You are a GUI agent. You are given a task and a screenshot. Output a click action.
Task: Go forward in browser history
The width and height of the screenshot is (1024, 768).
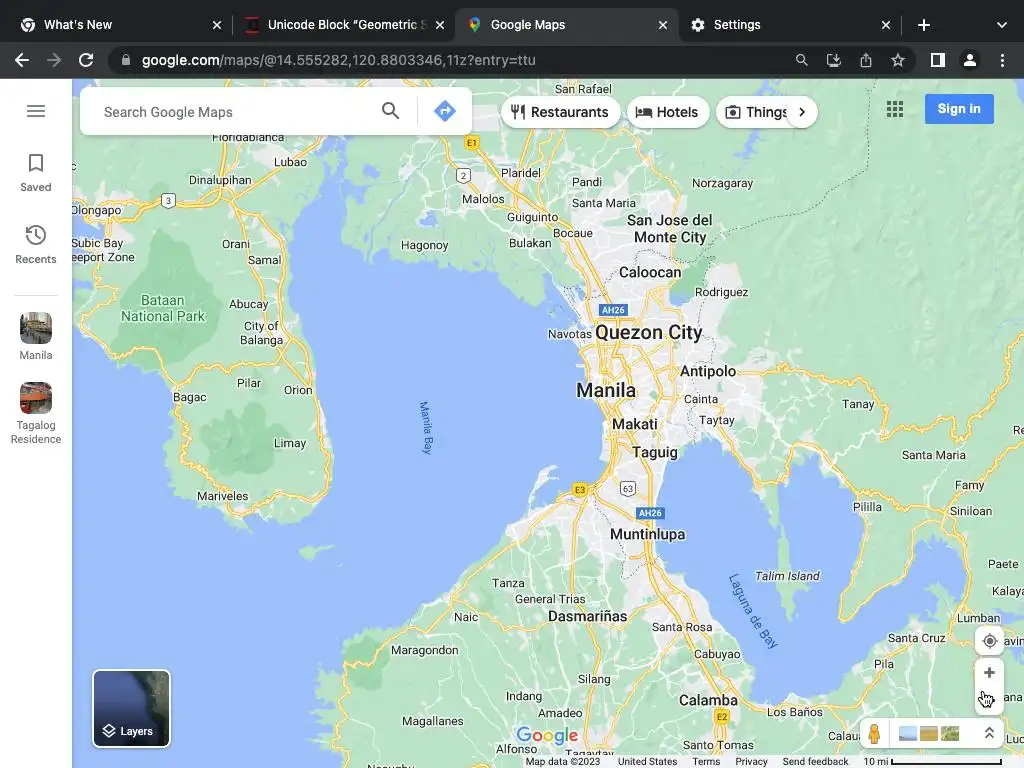(x=54, y=60)
